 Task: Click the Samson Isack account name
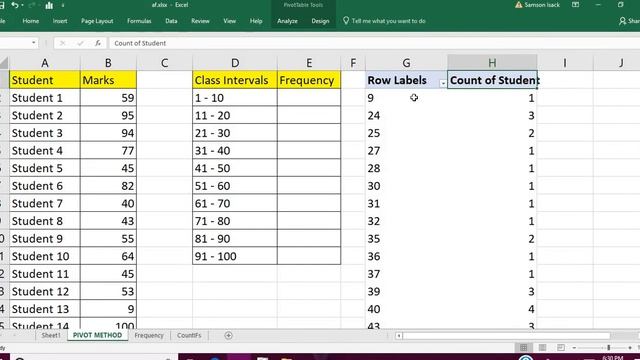tap(542, 5)
